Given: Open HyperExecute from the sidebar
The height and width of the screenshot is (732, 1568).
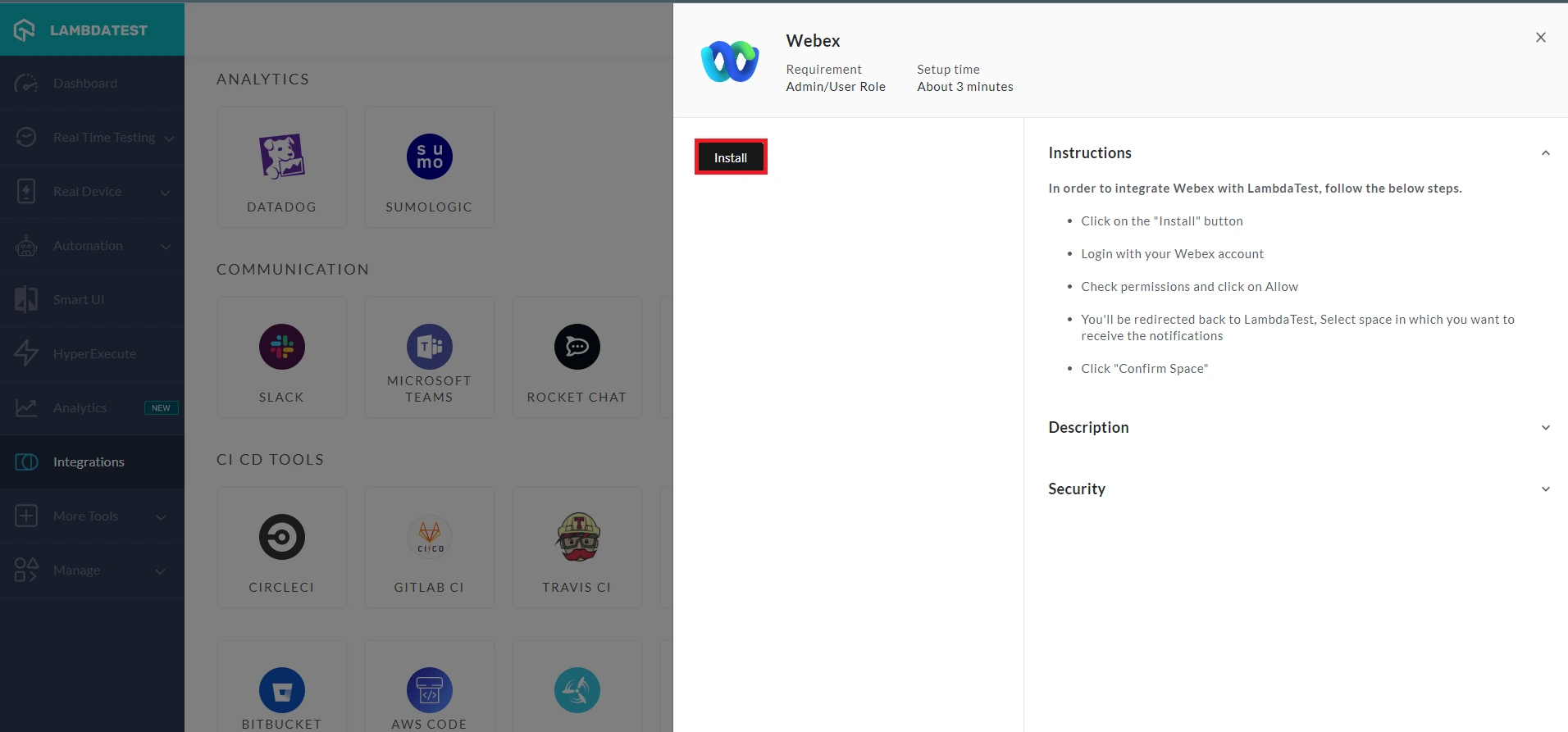Looking at the screenshot, I should pyautogui.click(x=94, y=354).
